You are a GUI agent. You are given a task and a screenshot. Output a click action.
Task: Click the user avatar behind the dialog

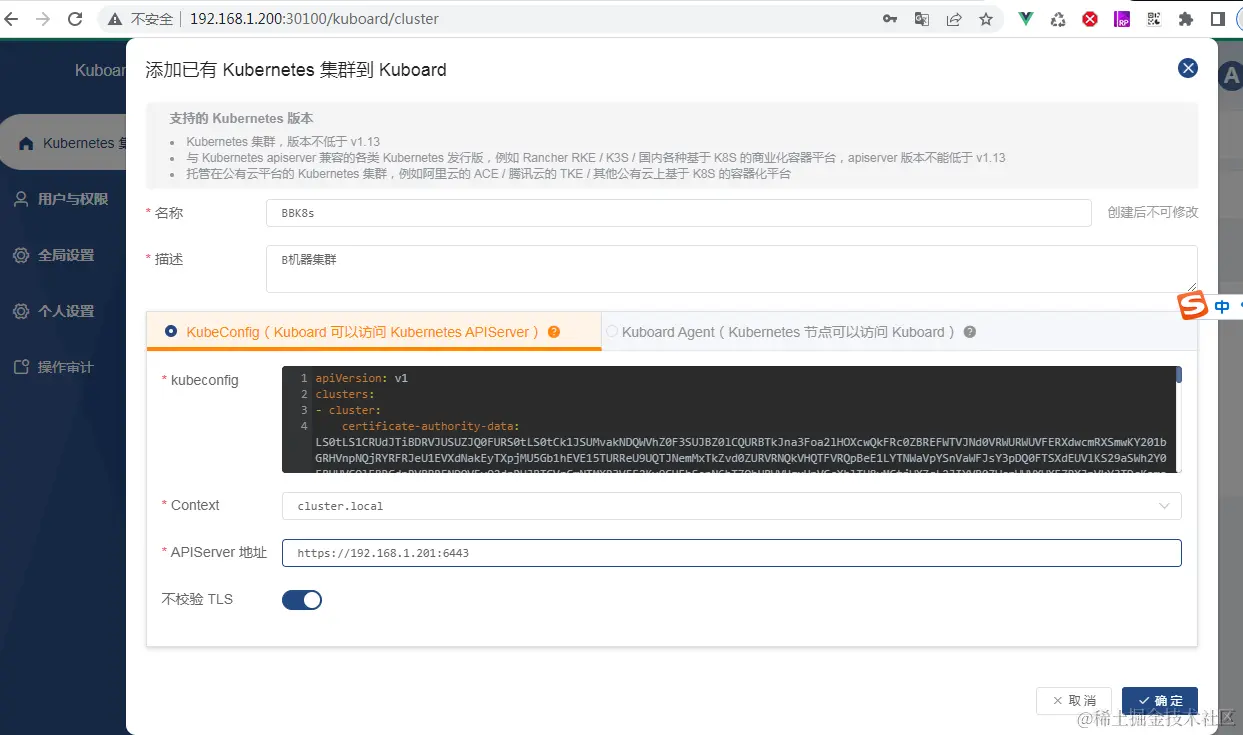pyautogui.click(x=1231, y=76)
